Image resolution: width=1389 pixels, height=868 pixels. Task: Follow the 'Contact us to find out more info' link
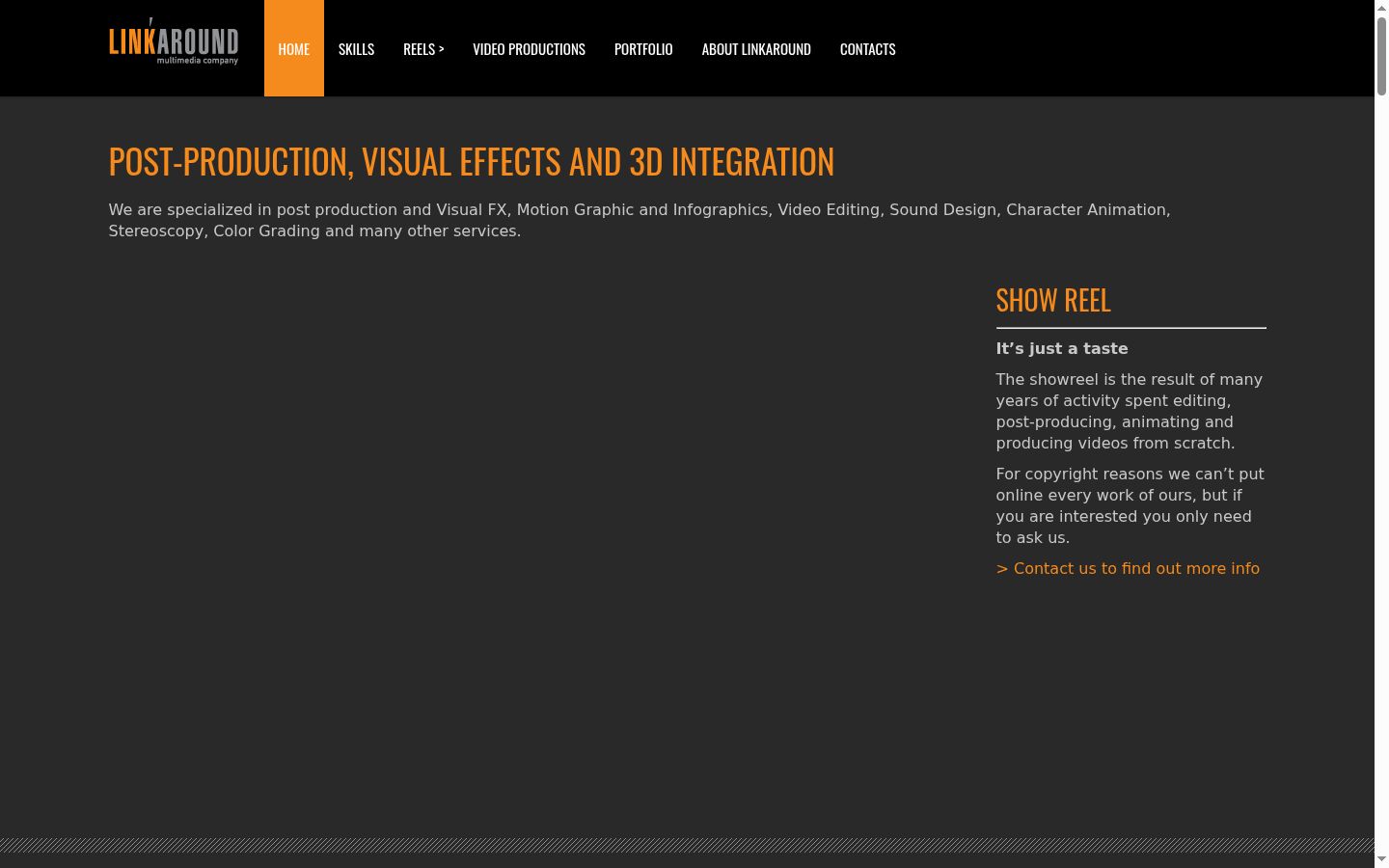click(x=1128, y=569)
